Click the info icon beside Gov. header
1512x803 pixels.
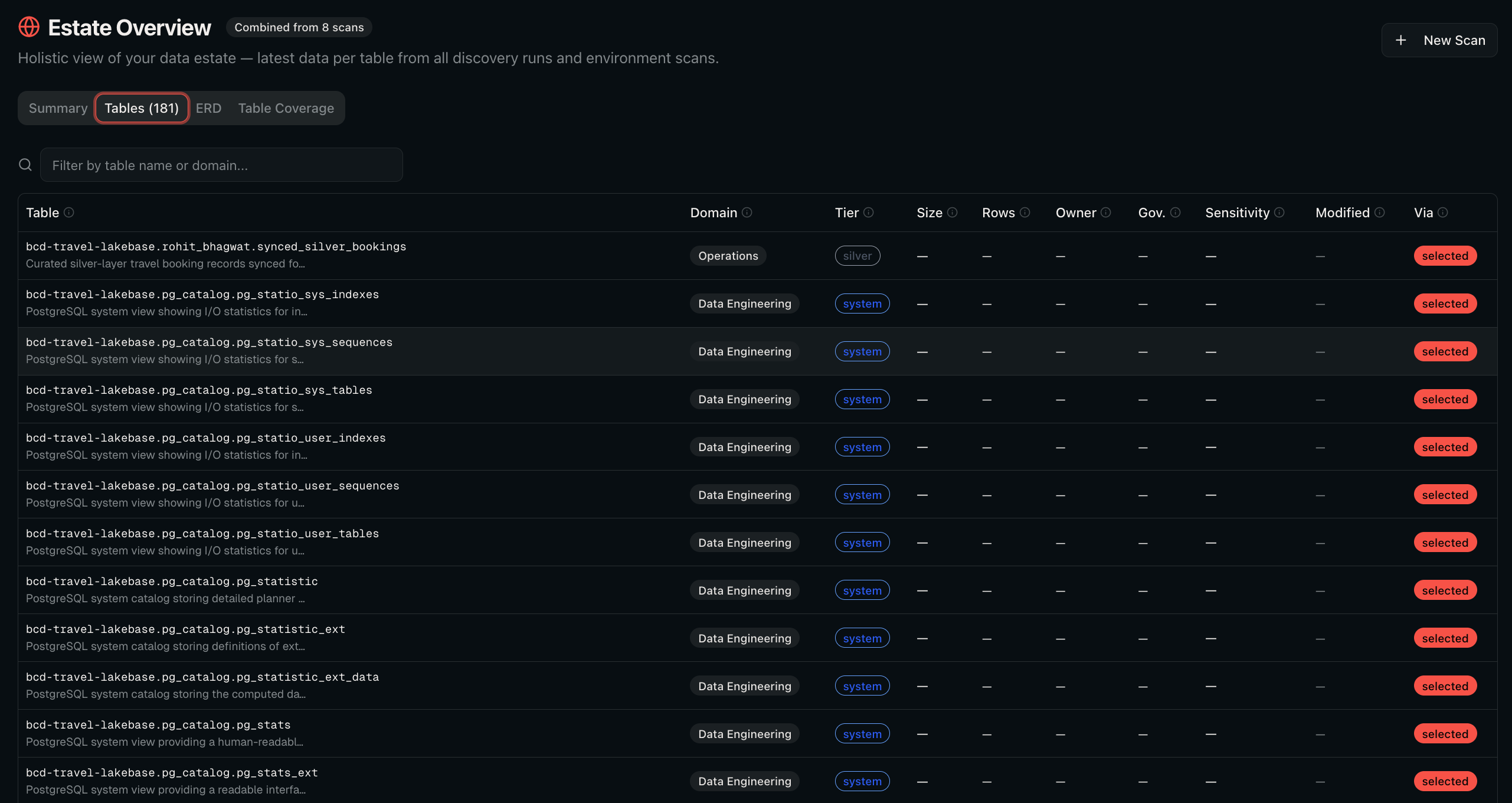coord(1176,213)
